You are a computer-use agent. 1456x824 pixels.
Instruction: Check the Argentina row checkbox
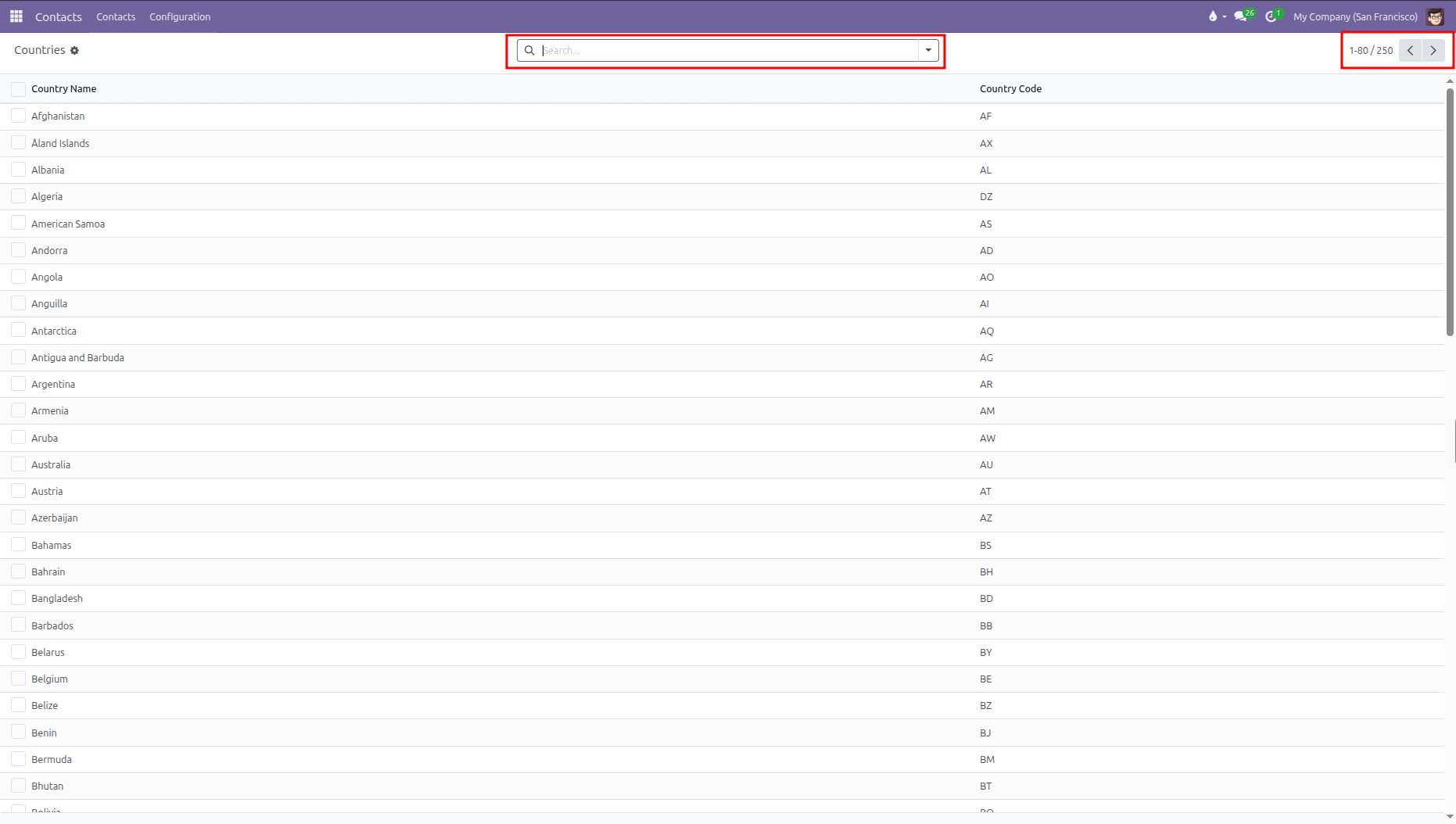tap(18, 384)
